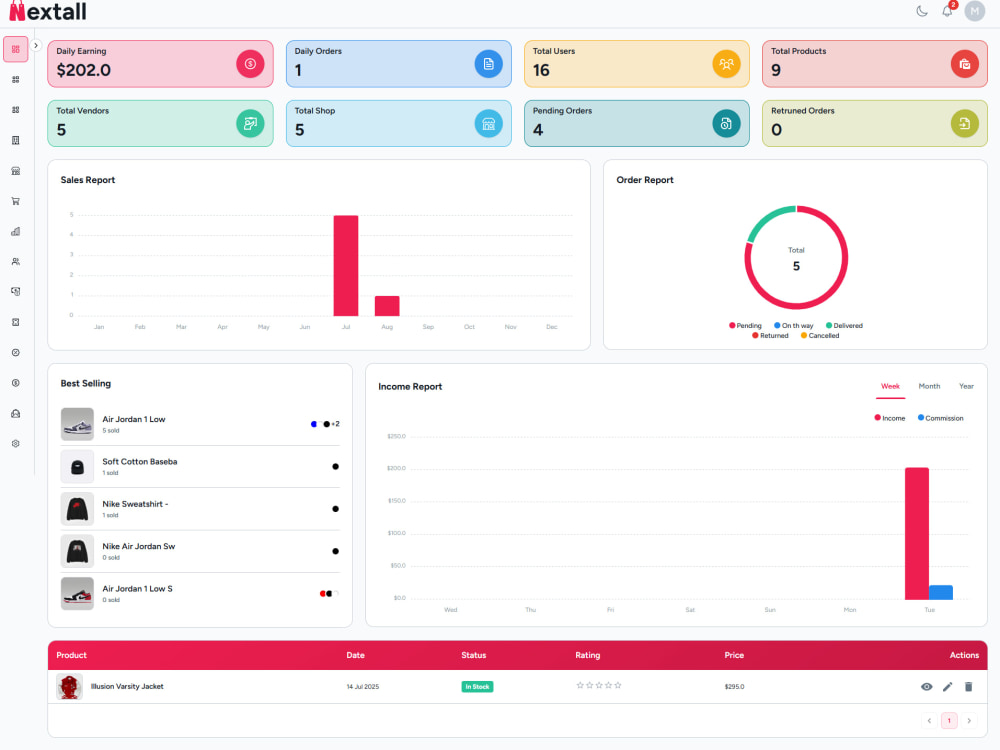Toggle the Returned legend entry
The height and width of the screenshot is (750, 1000).
pos(770,335)
